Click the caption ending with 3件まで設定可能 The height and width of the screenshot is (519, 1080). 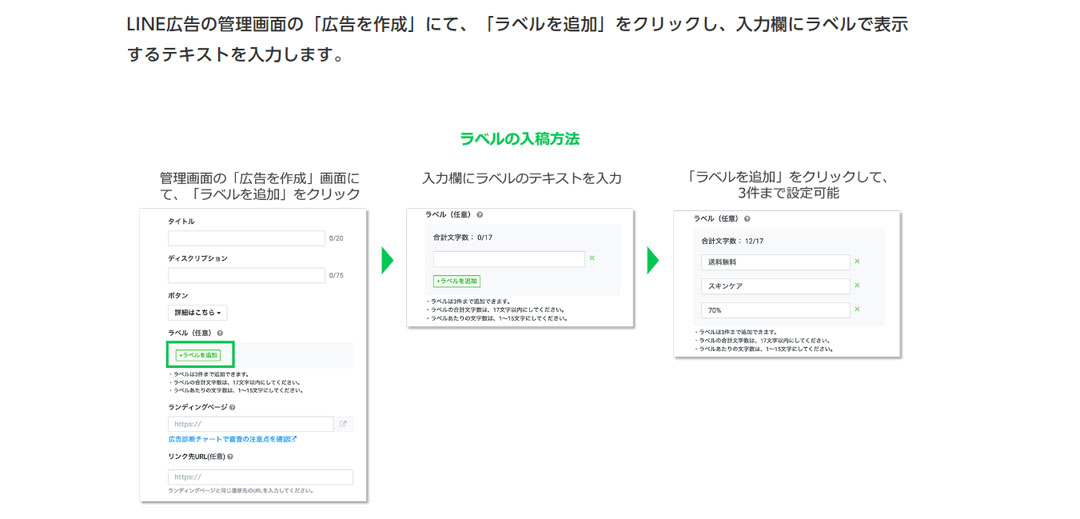(788, 184)
